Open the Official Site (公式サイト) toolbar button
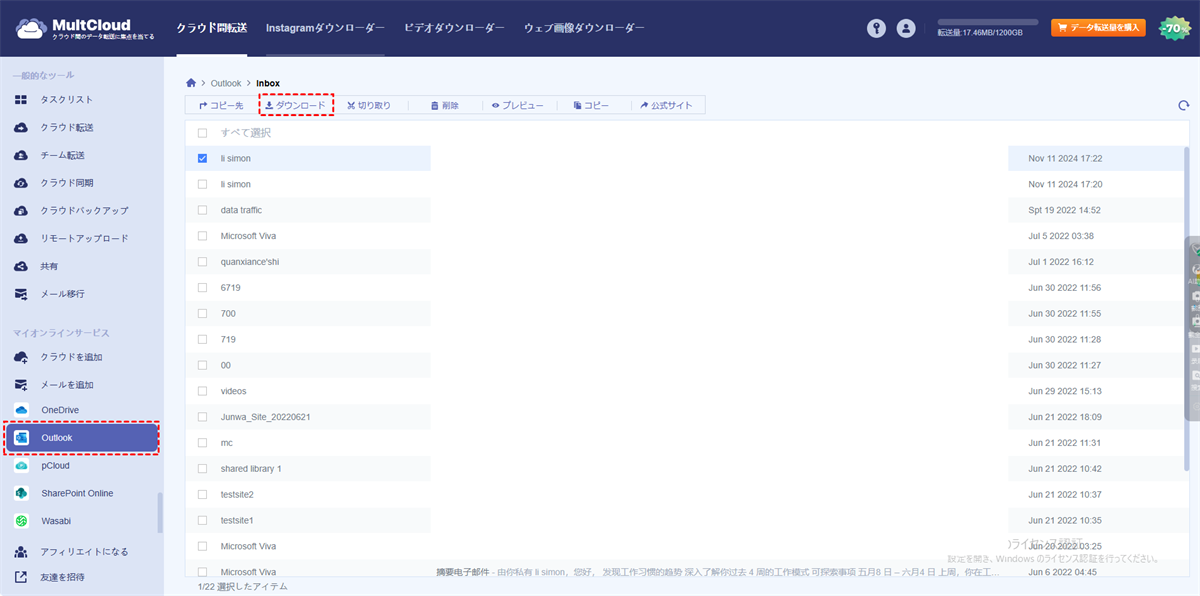Image resolution: width=1200 pixels, height=596 pixels. pyautogui.click(x=667, y=105)
